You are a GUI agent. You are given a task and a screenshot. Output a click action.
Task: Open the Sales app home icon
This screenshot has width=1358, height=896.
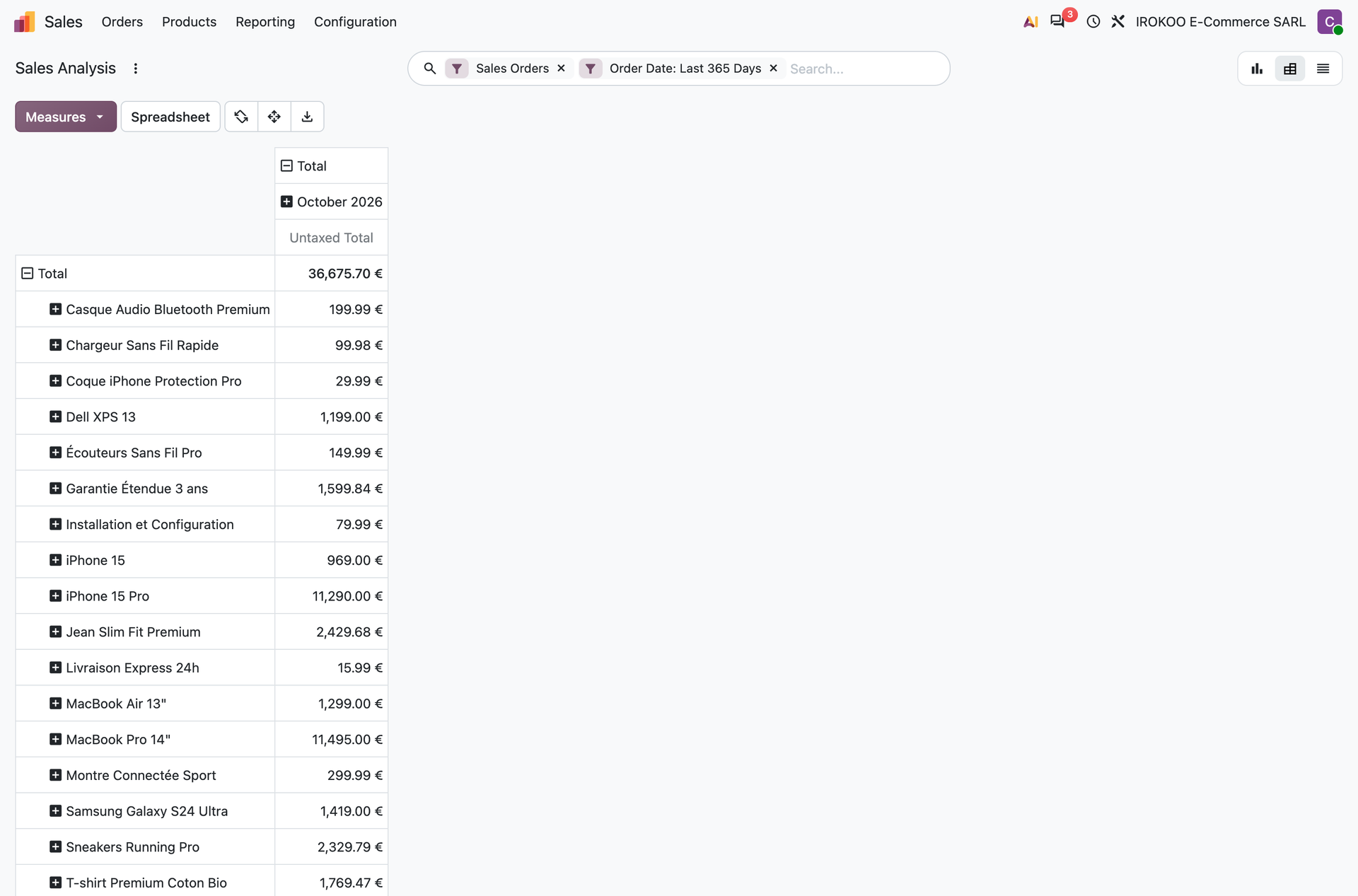[25, 22]
